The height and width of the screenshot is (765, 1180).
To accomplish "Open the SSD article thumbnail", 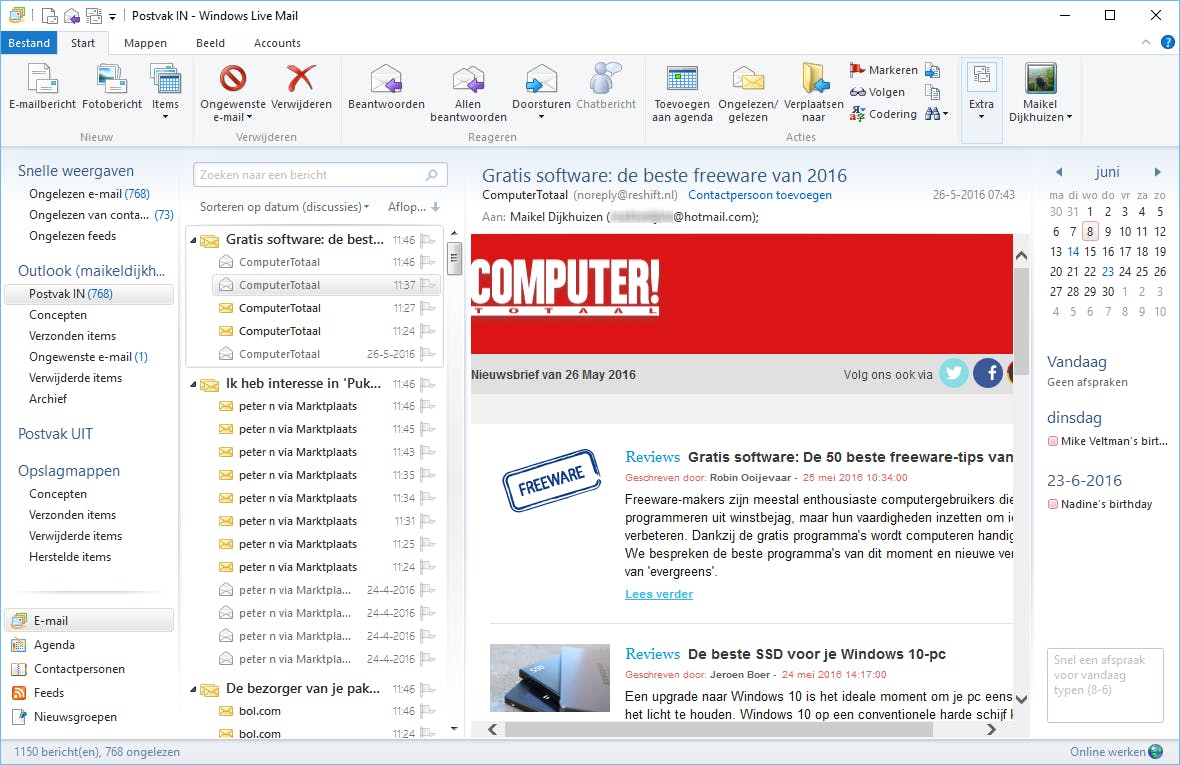I will tap(549, 677).
